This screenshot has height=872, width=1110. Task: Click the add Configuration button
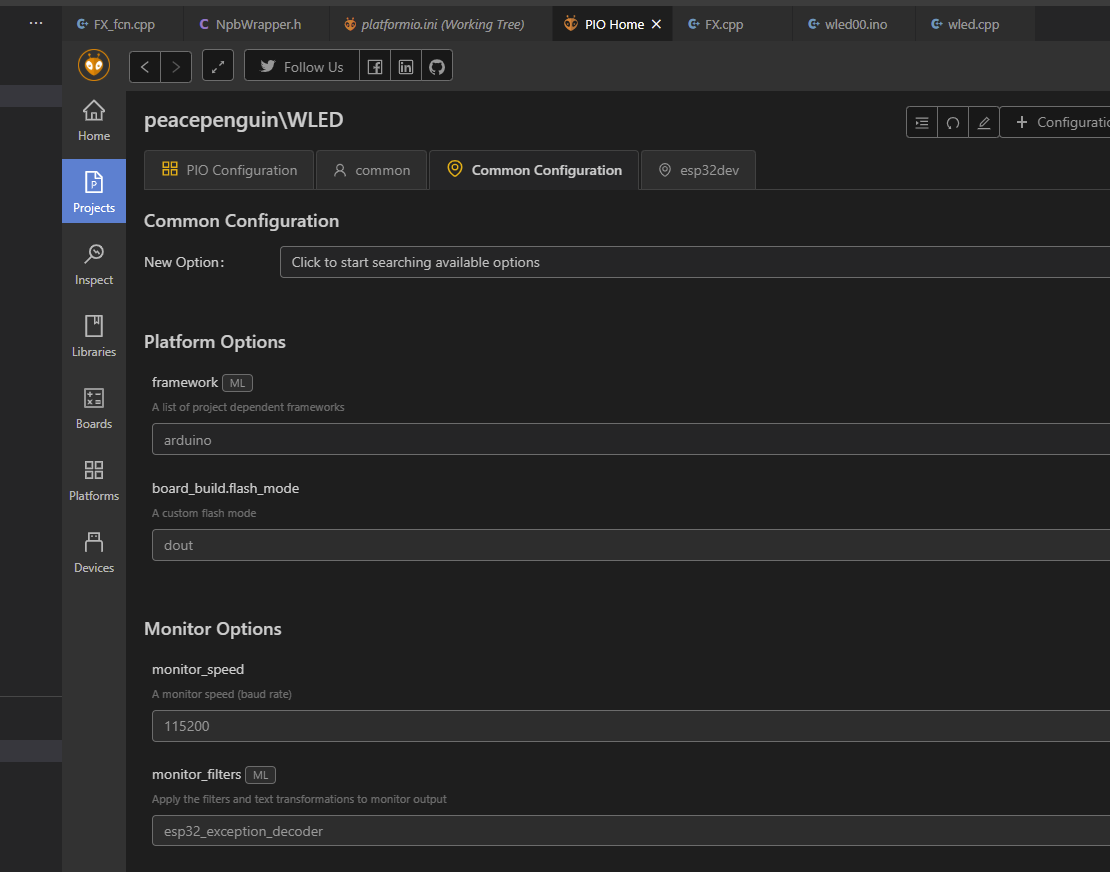tap(1055, 122)
